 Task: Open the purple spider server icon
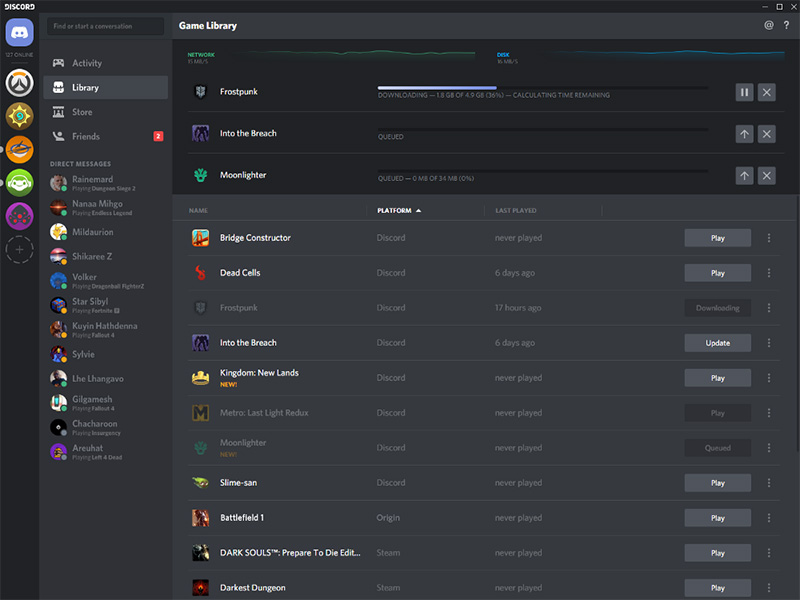[x=19, y=216]
